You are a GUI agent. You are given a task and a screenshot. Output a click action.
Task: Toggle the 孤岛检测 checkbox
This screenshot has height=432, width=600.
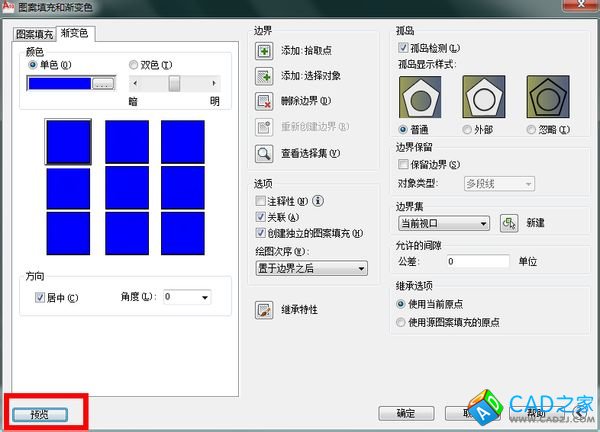403,47
